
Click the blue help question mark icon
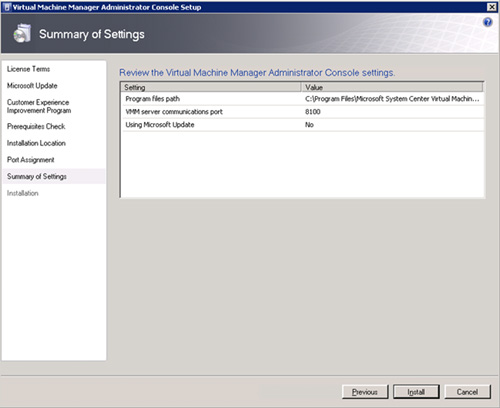[x=488, y=22]
